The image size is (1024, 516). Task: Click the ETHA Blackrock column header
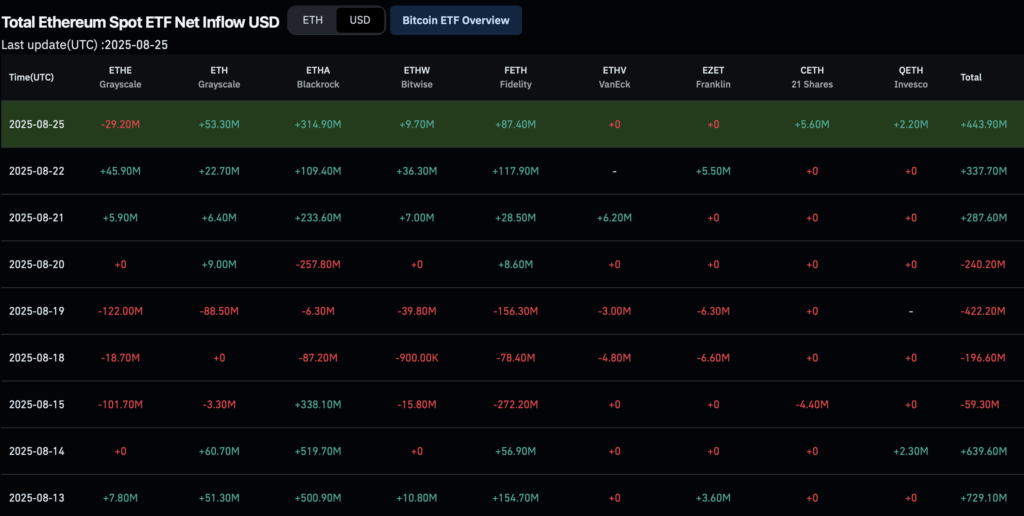coord(318,77)
